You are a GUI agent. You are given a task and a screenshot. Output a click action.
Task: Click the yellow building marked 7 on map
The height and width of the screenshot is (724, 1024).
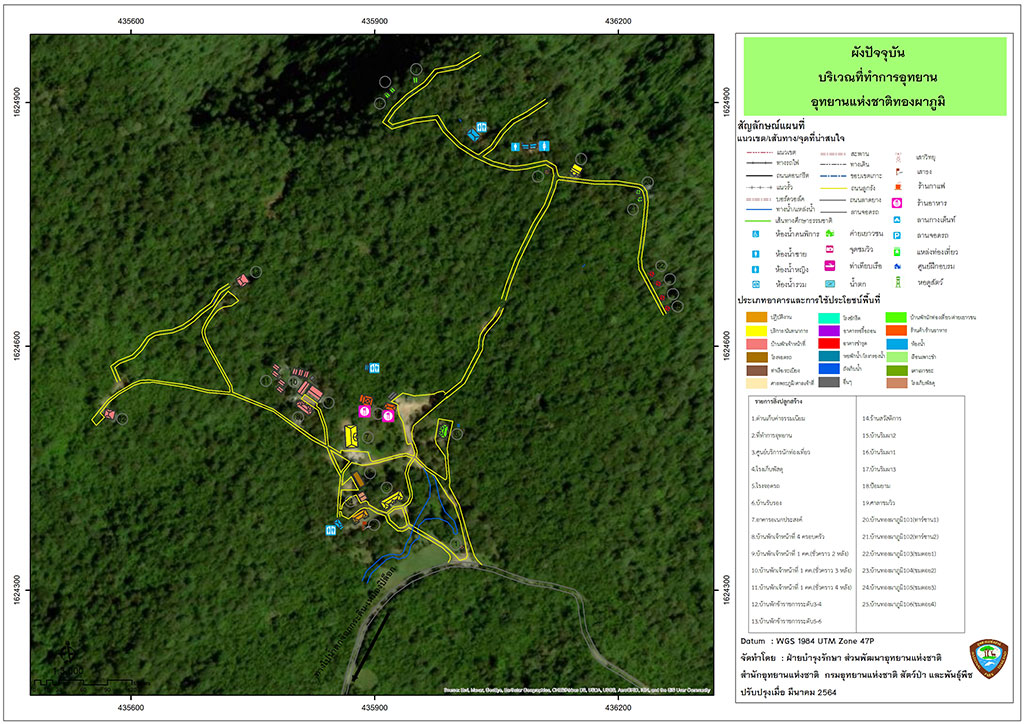(351, 435)
